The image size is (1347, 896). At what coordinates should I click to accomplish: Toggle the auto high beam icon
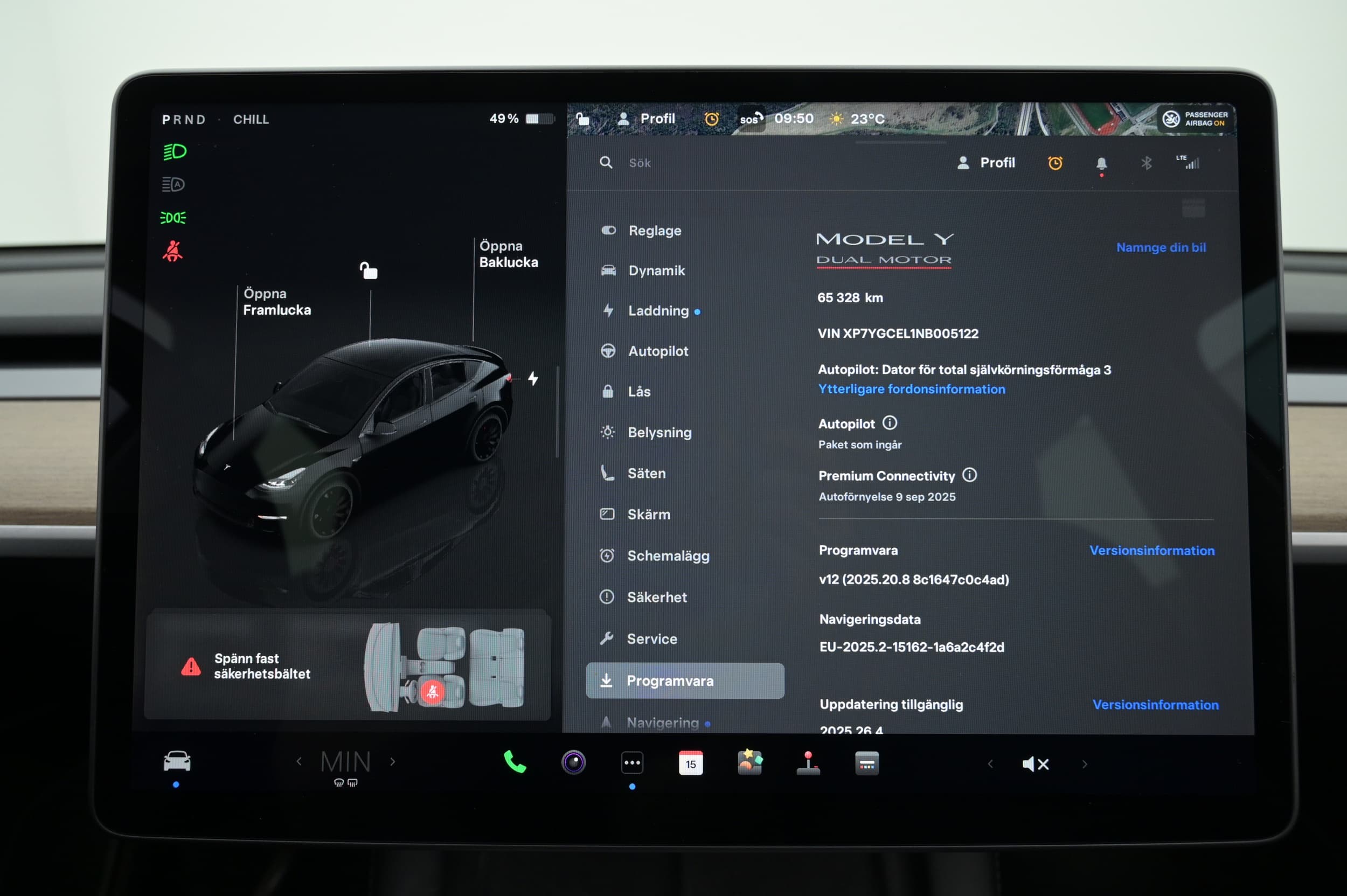point(173,184)
